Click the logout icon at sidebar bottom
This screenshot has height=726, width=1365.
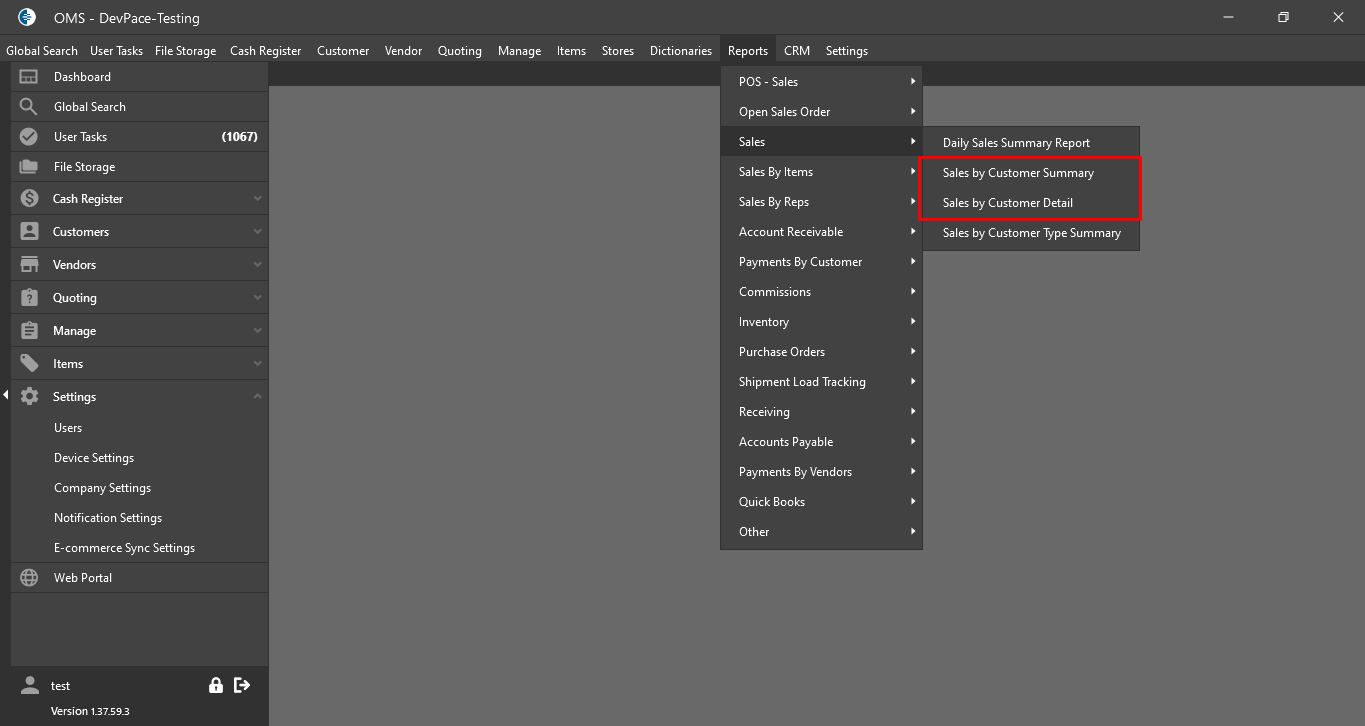click(x=242, y=685)
